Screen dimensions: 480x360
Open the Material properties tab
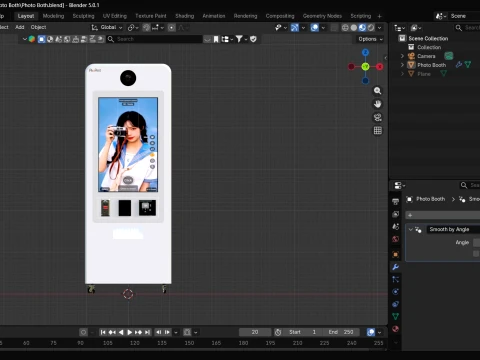396,329
